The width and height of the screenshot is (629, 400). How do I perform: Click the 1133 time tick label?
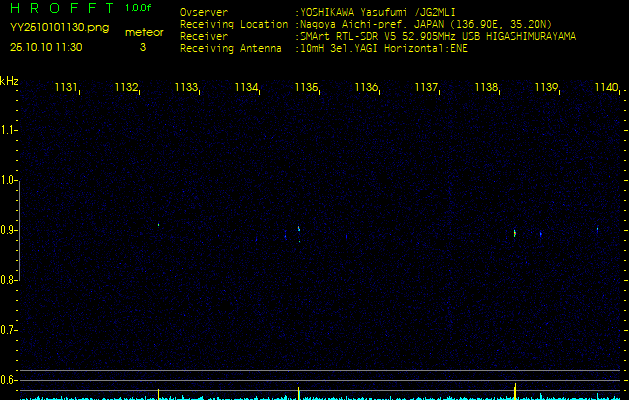(x=186, y=87)
